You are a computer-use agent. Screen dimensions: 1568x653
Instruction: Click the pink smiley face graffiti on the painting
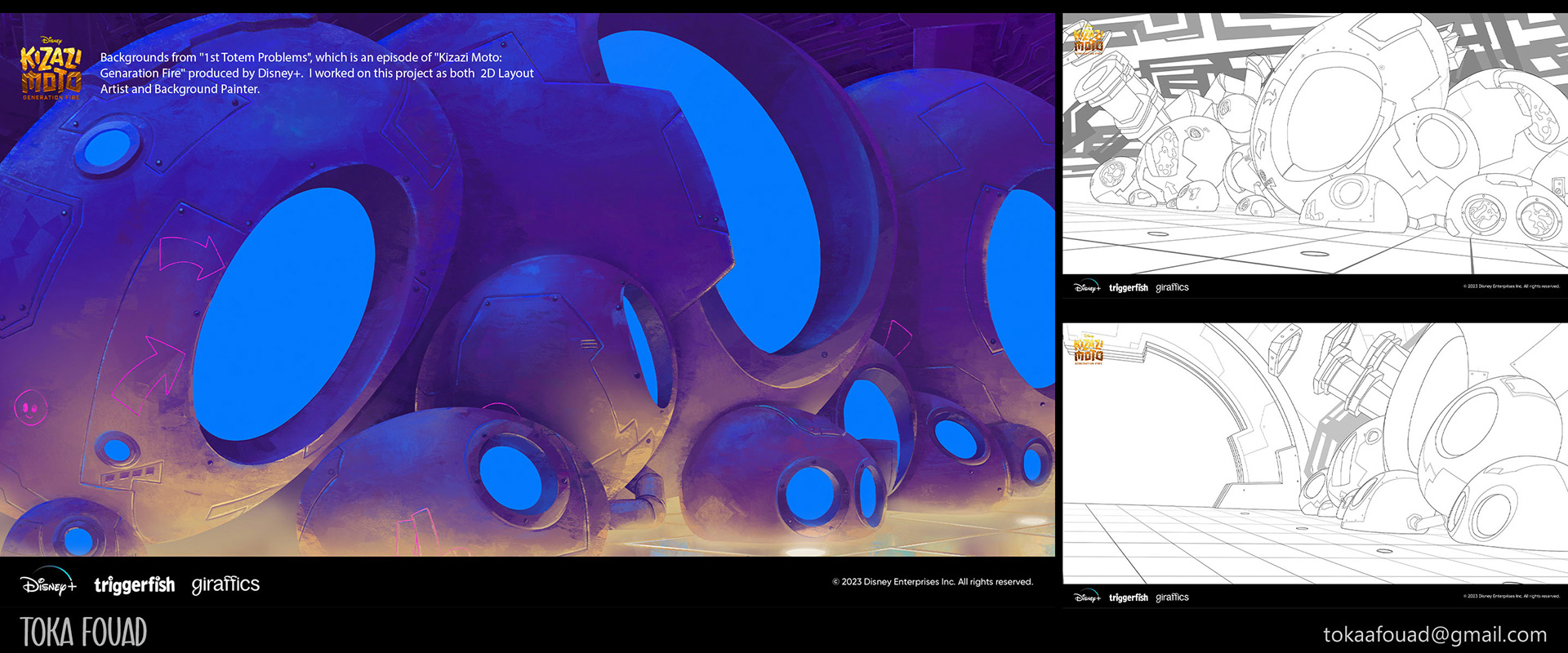pyautogui.click(x=30, y=407)
